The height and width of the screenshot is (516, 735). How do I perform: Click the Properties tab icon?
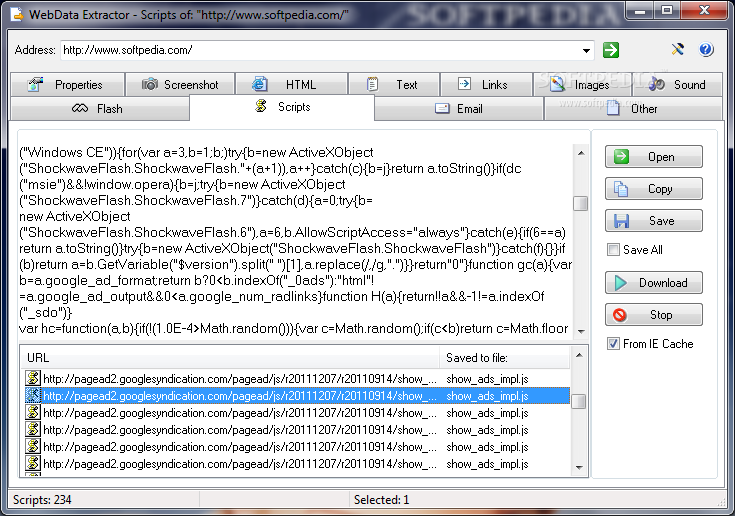(36, 84)
